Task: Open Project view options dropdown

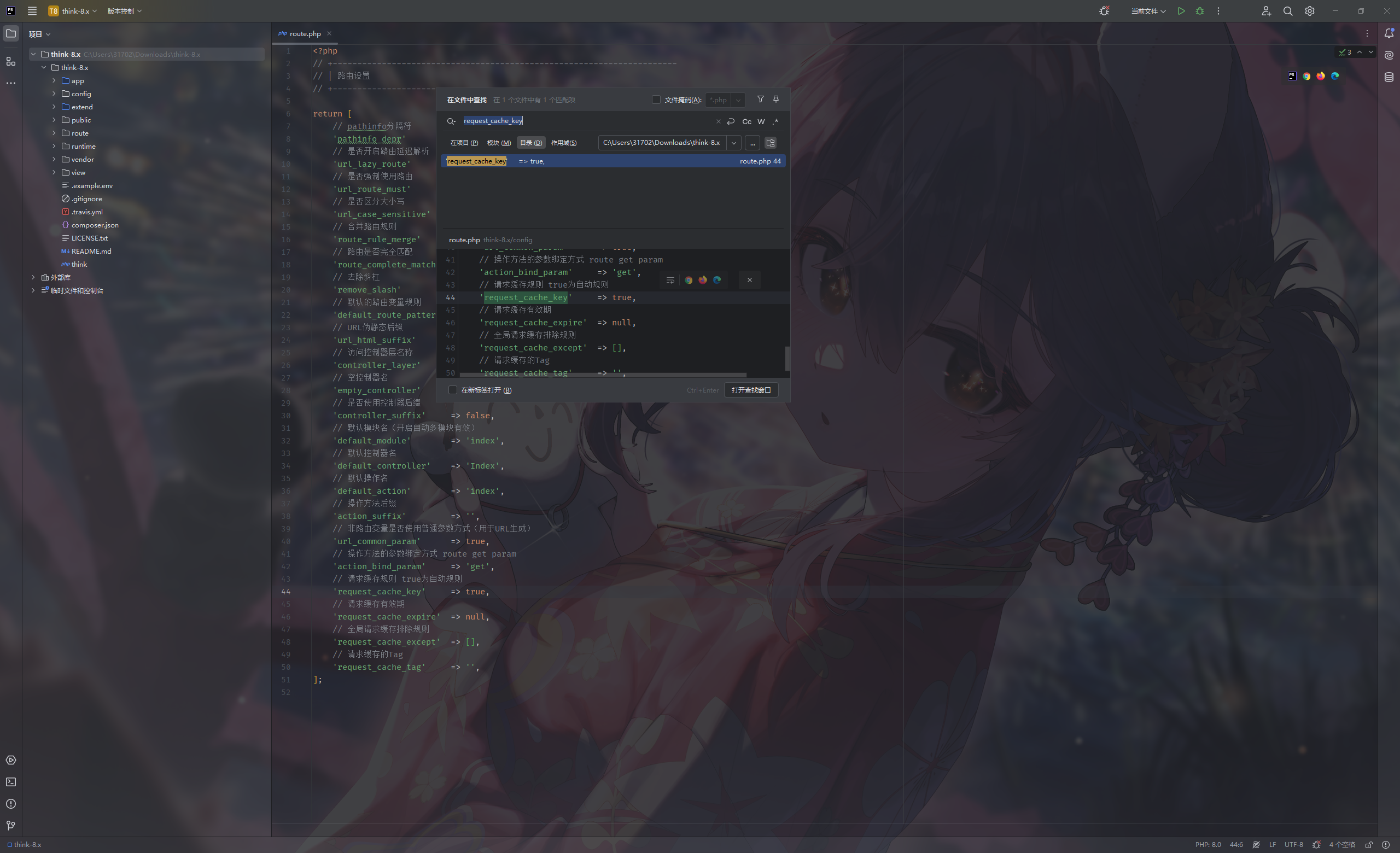Action: (40, 34)
